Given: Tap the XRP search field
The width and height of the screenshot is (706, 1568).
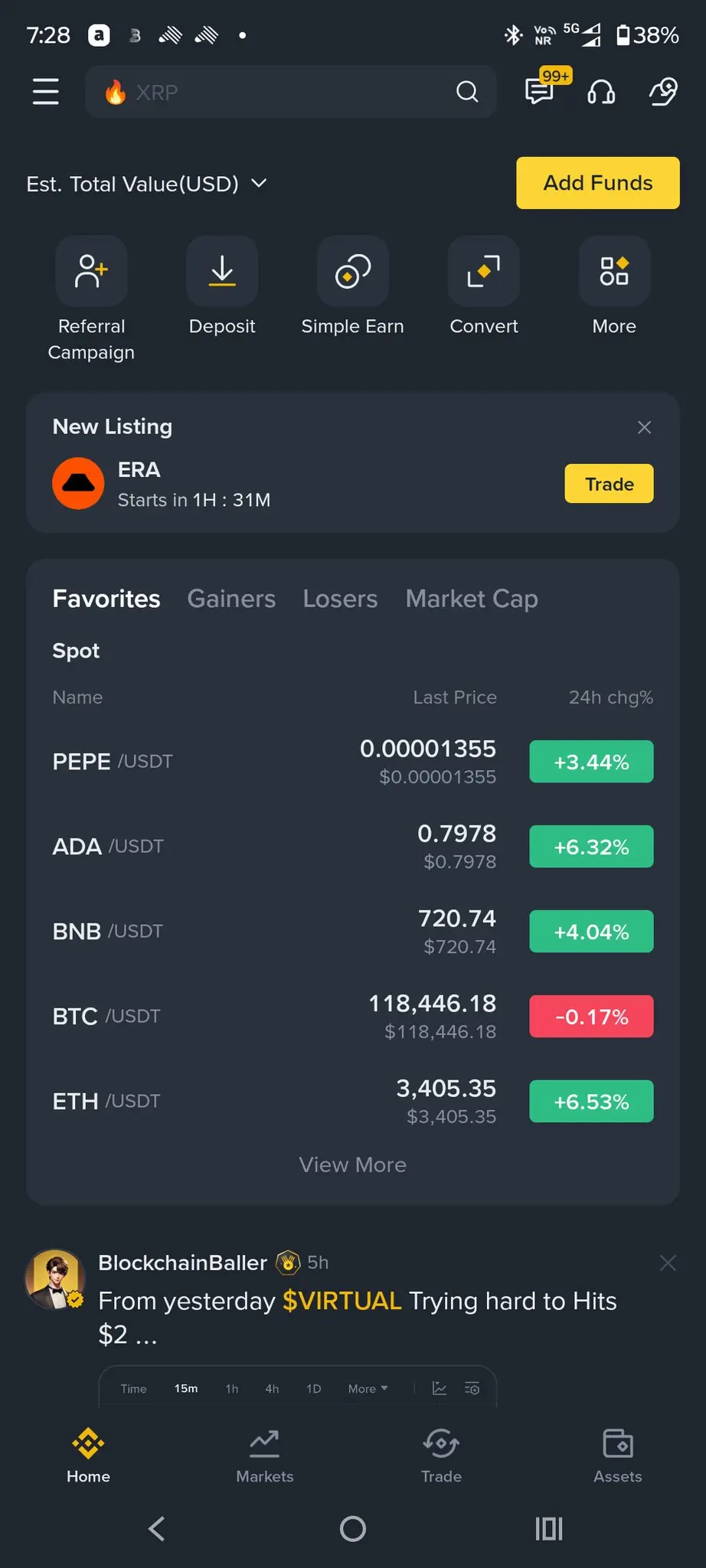Looking at the screenshot, I should point(291,92).
